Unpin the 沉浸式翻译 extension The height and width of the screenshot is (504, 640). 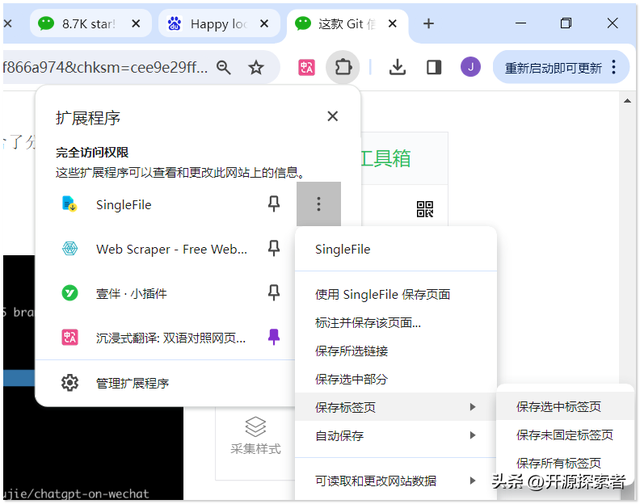[x=273, y=337]
